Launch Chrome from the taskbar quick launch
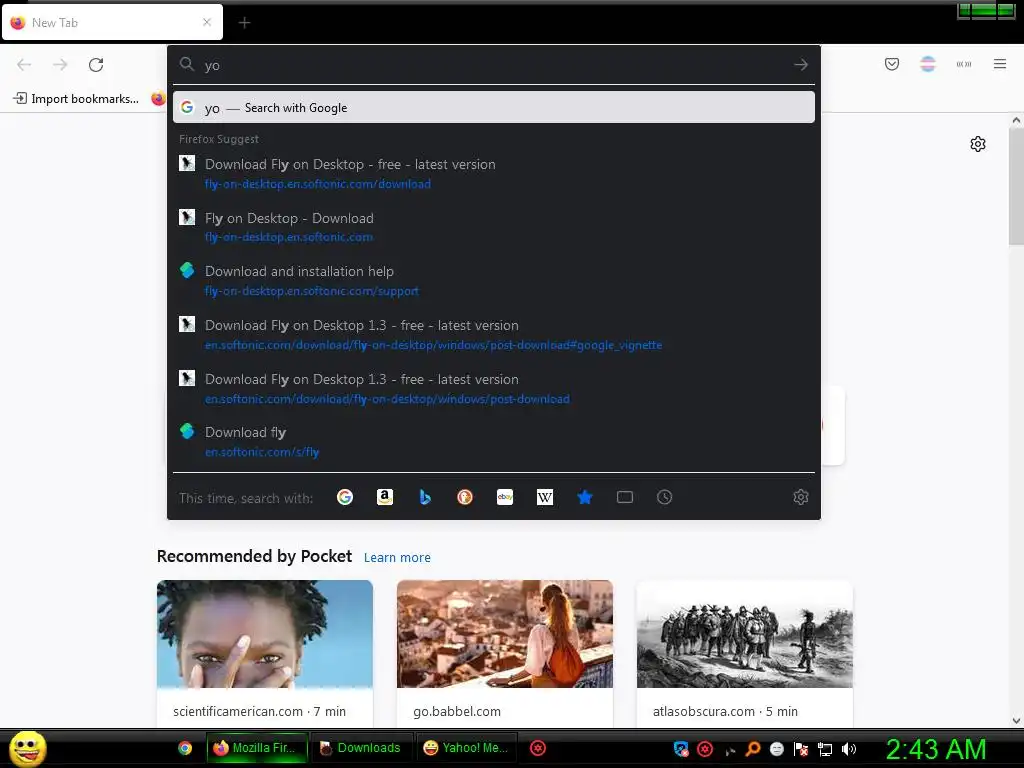The image size is (1024, 768). pyautogui.click(x=185, y=748)
